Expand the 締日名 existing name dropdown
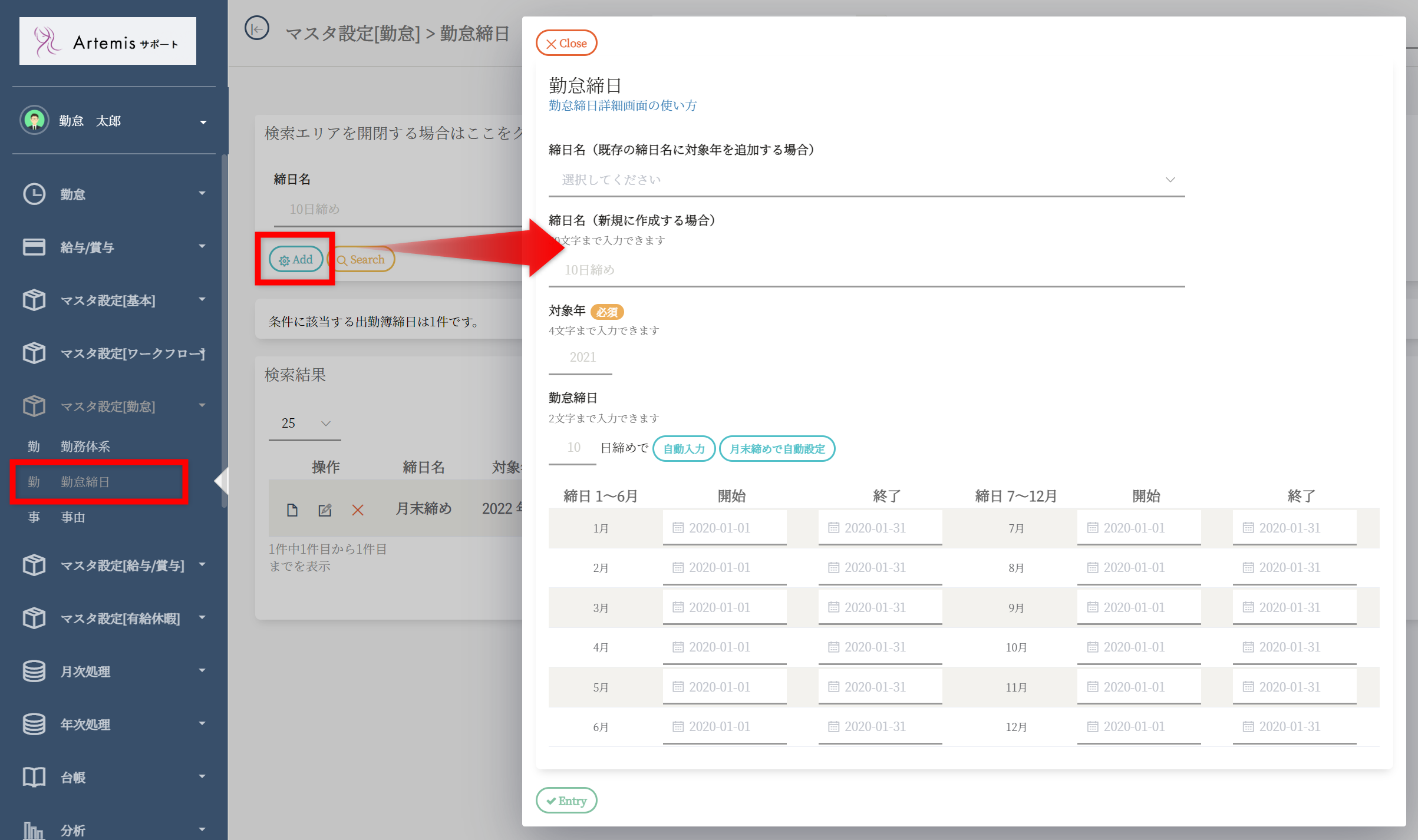 tap(866, 180)
